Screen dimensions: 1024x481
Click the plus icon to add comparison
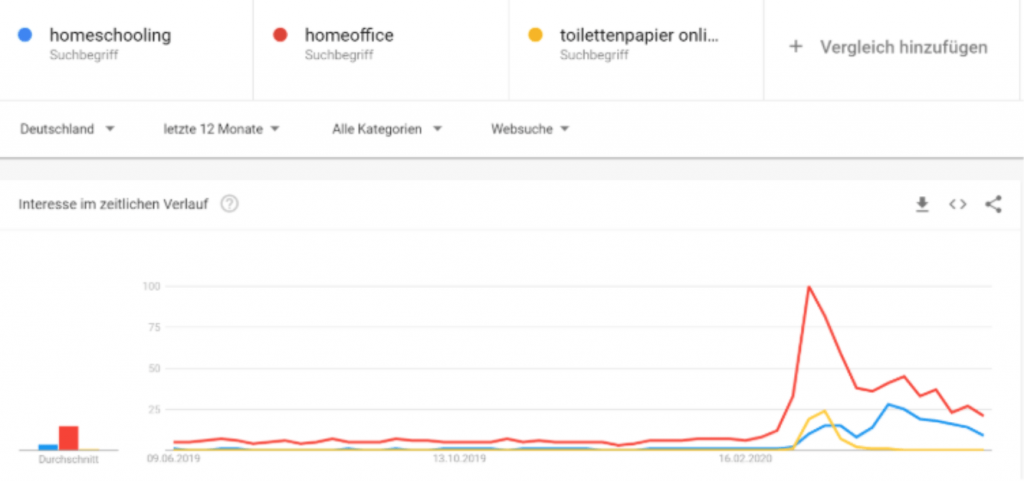[x=795, y=47]
